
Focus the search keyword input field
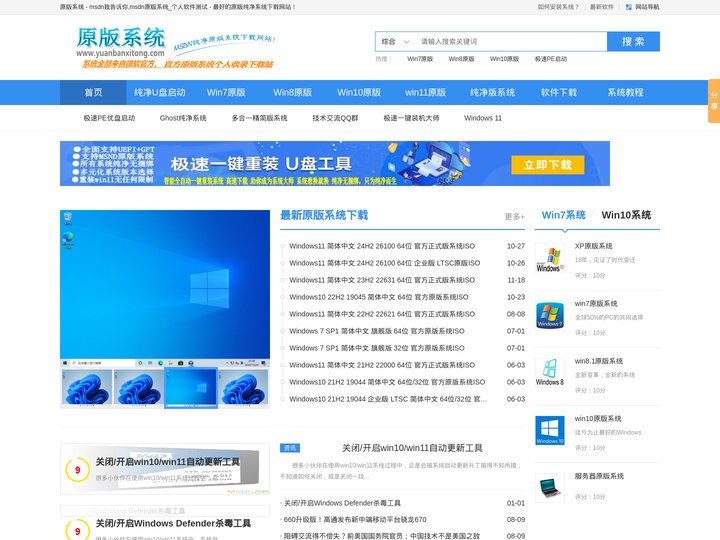tap(512, 41)
